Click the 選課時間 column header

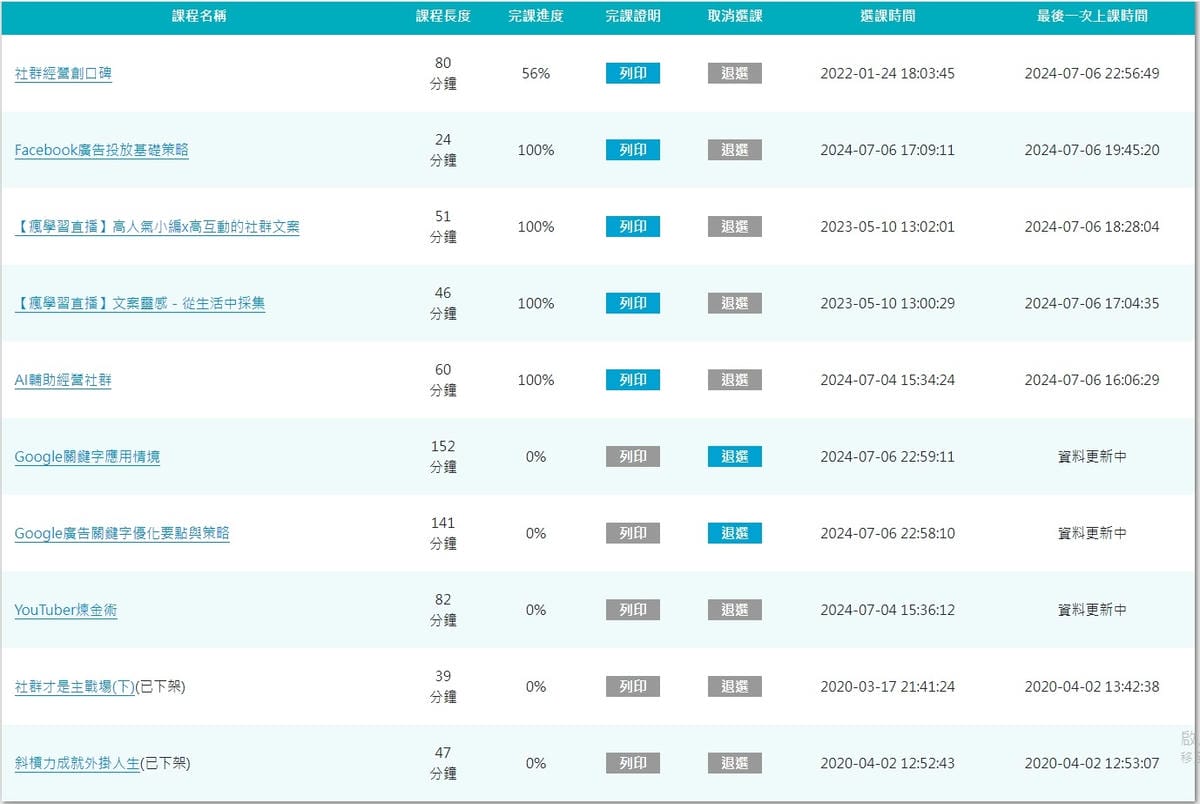[x=887, y=17]
